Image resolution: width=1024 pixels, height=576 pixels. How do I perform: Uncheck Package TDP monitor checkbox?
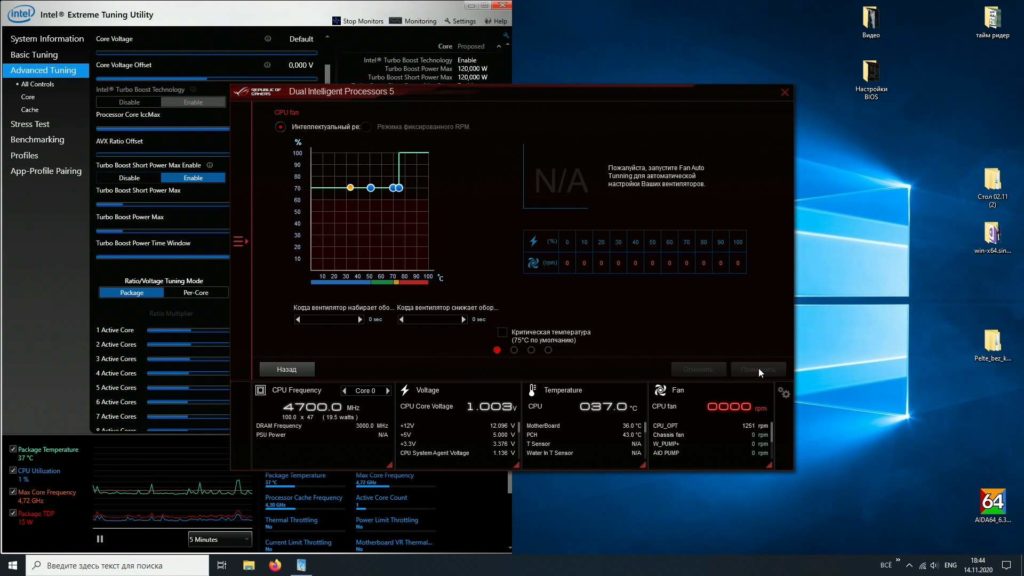(x=13, y=513)
